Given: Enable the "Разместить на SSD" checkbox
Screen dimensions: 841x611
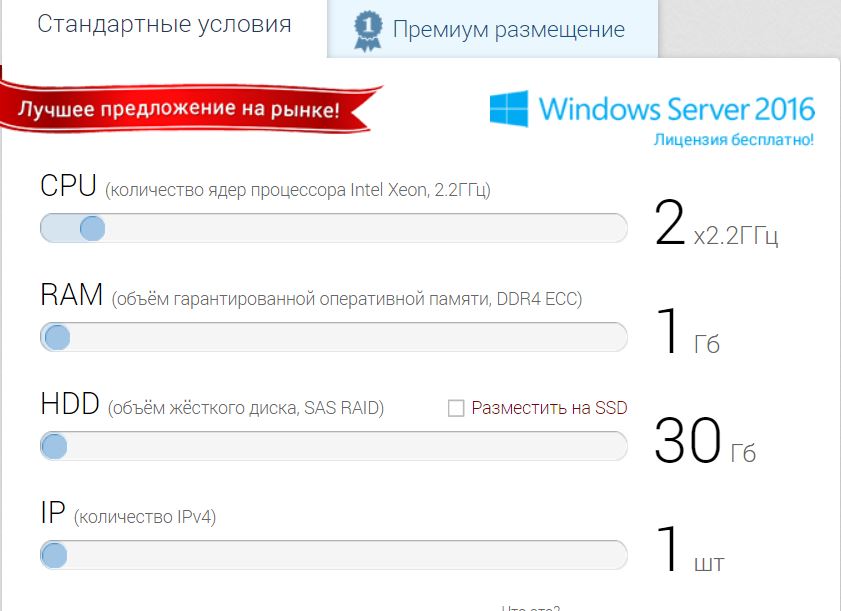Looking at the screenshot, I should pyautogui.click(x=456, y=408).
